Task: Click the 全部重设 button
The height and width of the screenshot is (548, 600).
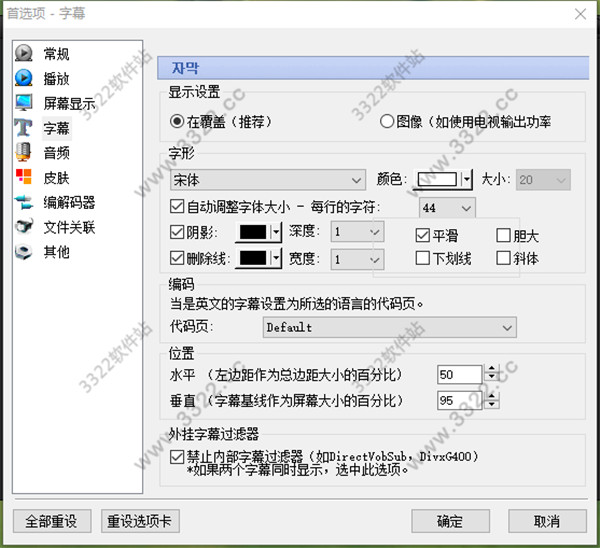Action: (52, 521)
